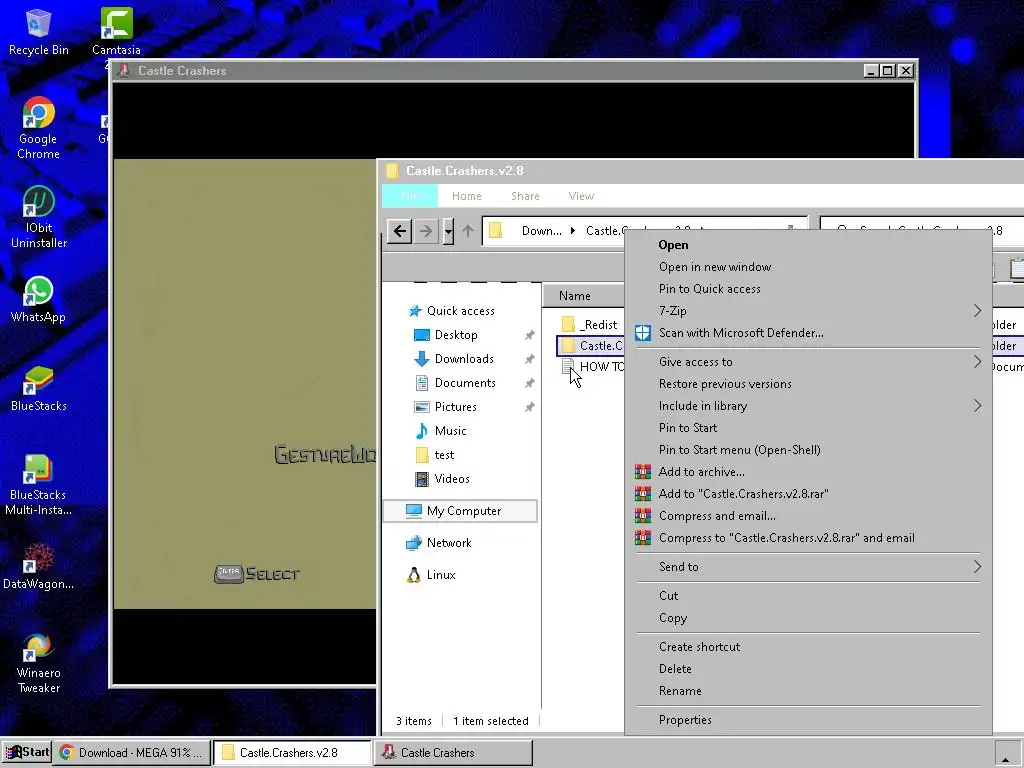Click the Name column header
This screenshot has width=1024, height=768.
pos(575,296)
